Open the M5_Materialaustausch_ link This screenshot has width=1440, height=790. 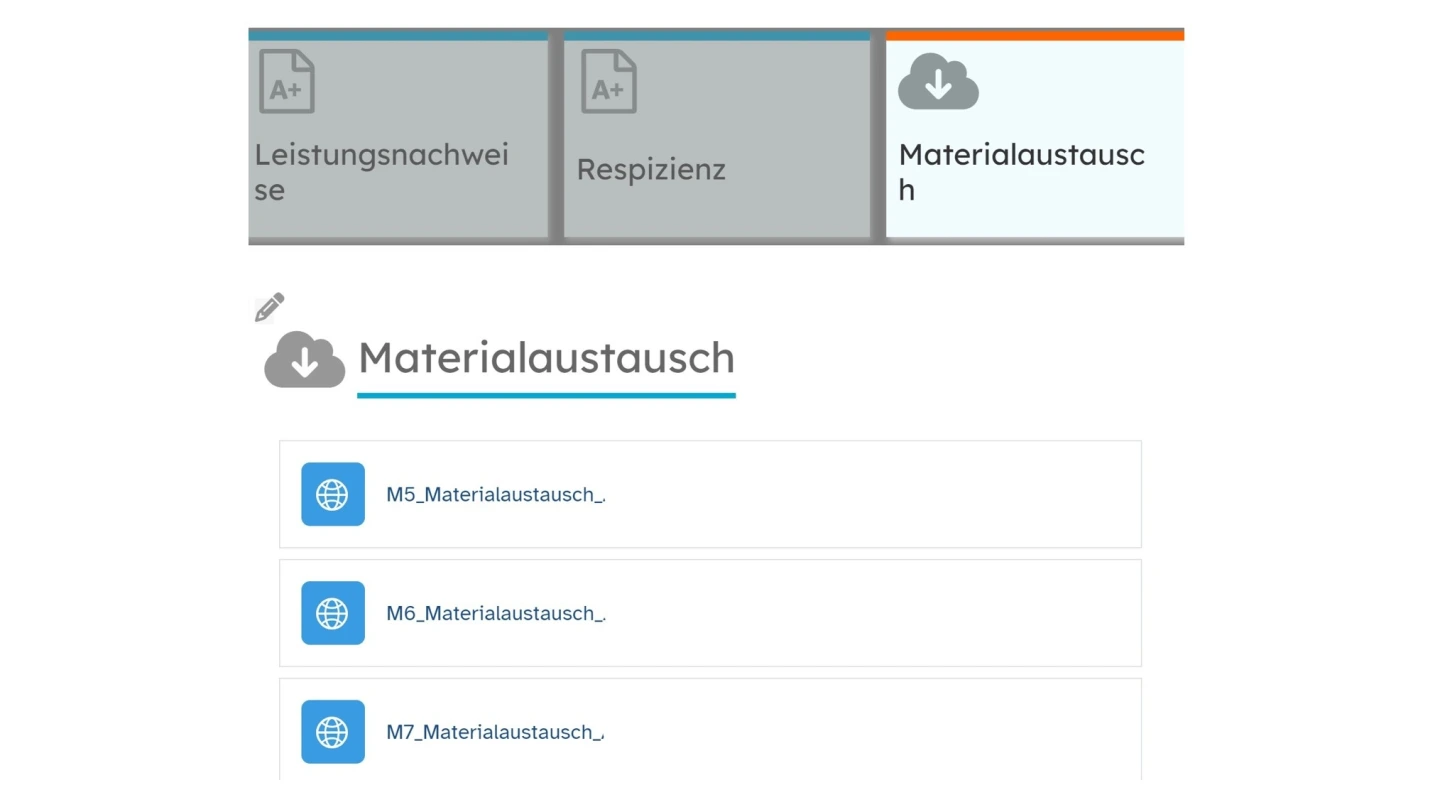(495, 495)
